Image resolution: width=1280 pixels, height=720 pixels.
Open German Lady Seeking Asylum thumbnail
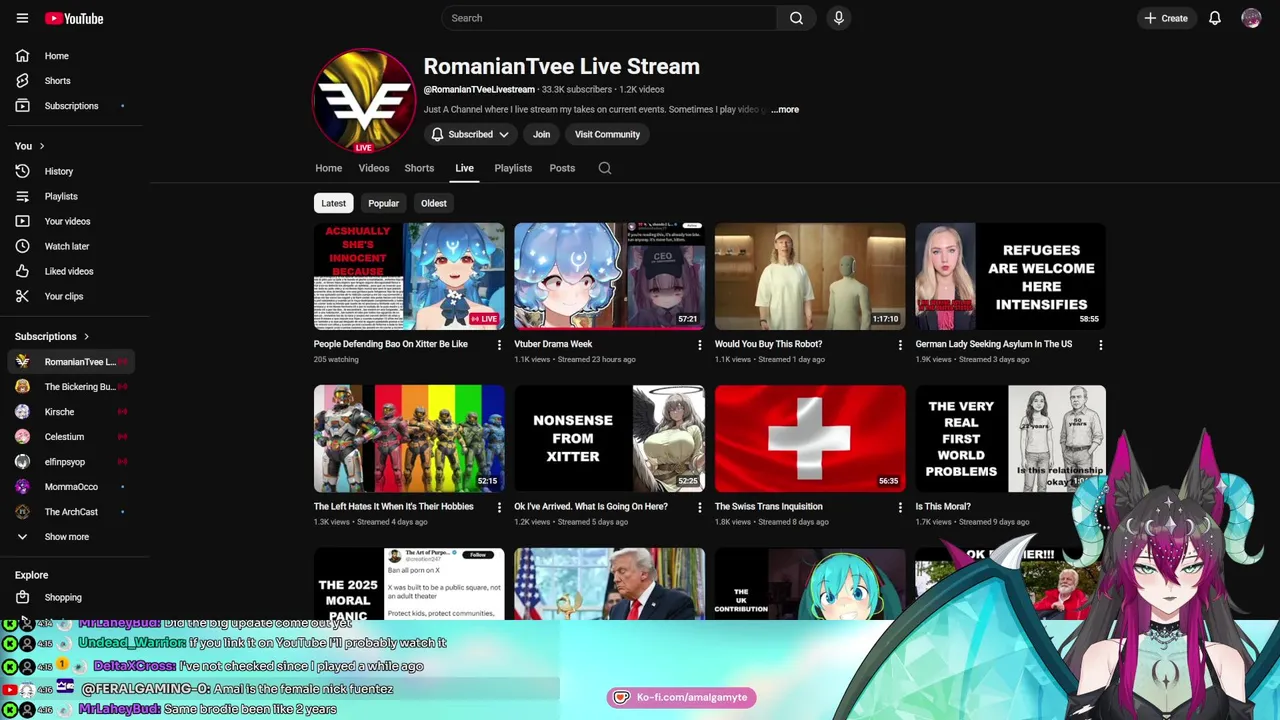1010,276
